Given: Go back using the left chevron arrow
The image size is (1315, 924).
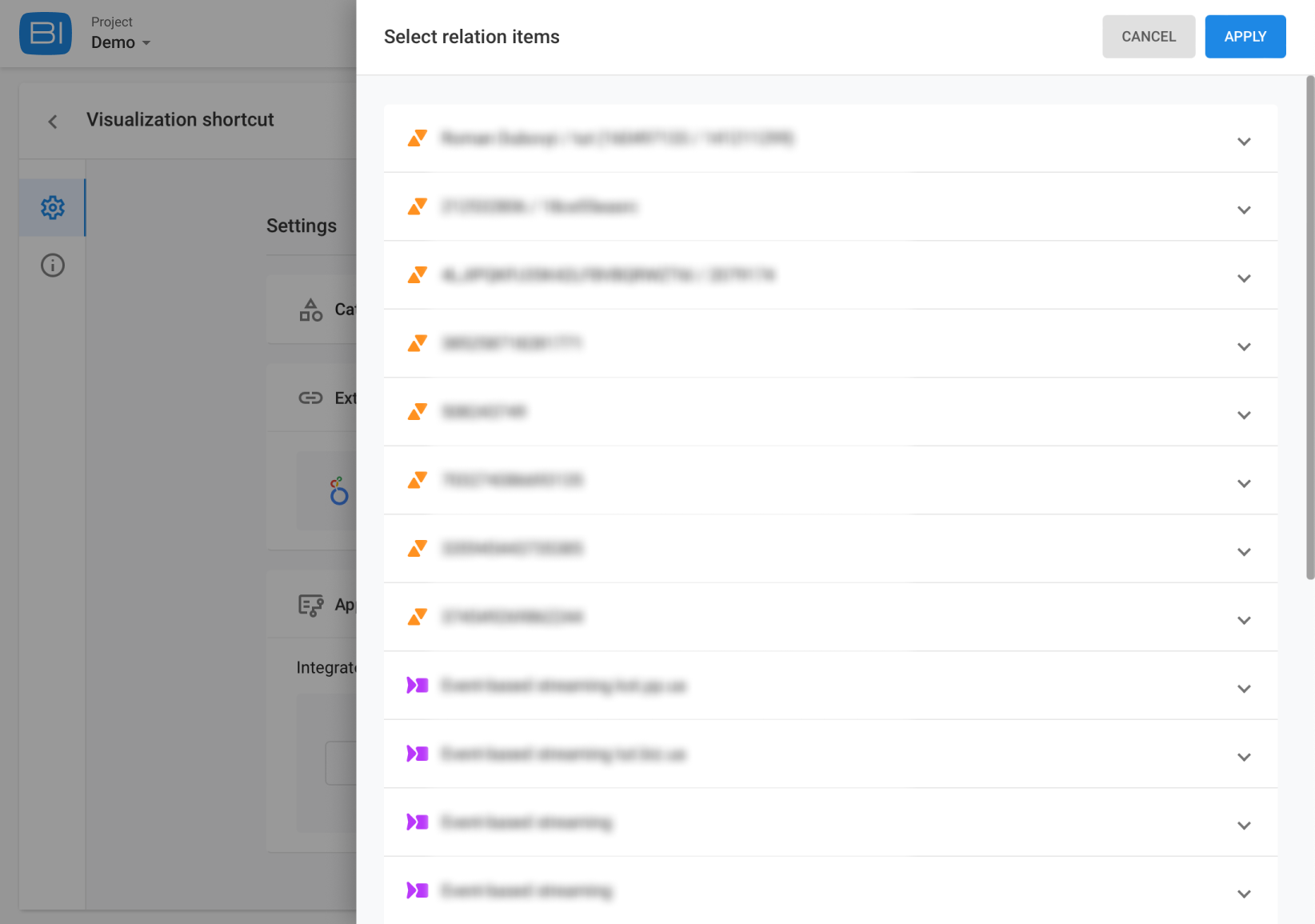Looking at the screenshot, I should tap(53, 122).
